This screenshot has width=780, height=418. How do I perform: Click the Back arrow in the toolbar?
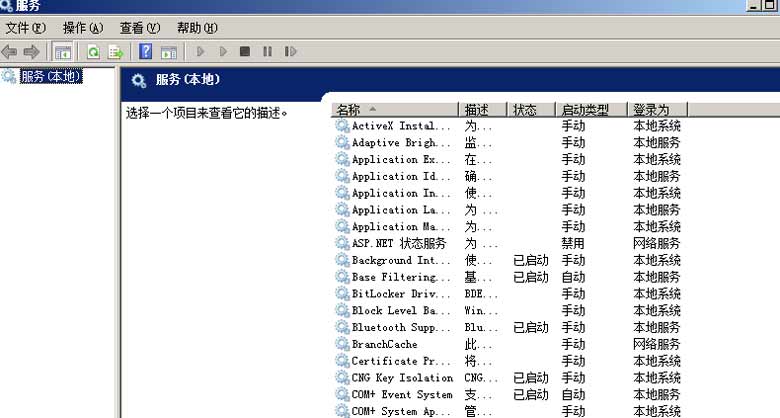[9, 51]
